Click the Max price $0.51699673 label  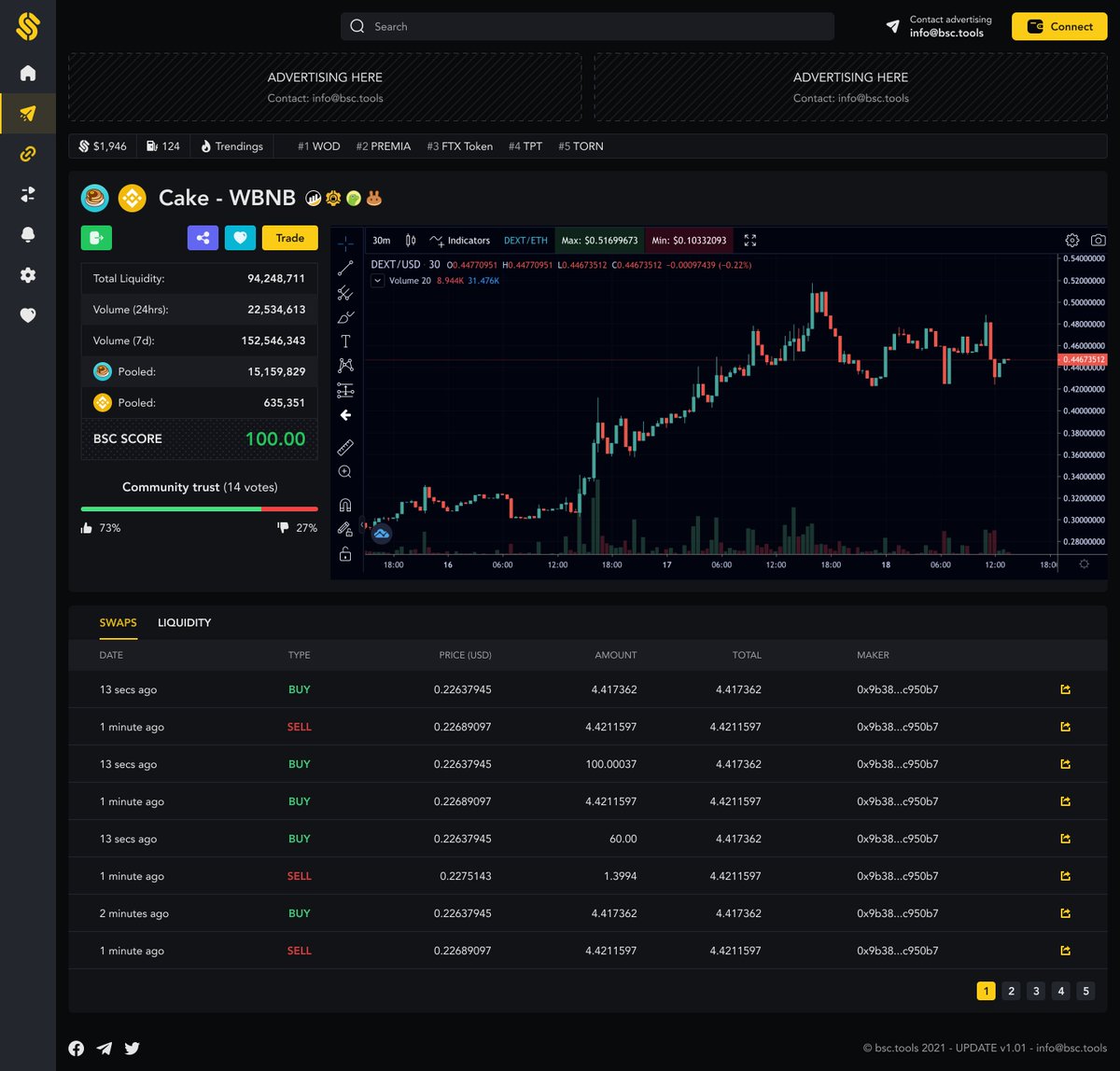[599, 240]
